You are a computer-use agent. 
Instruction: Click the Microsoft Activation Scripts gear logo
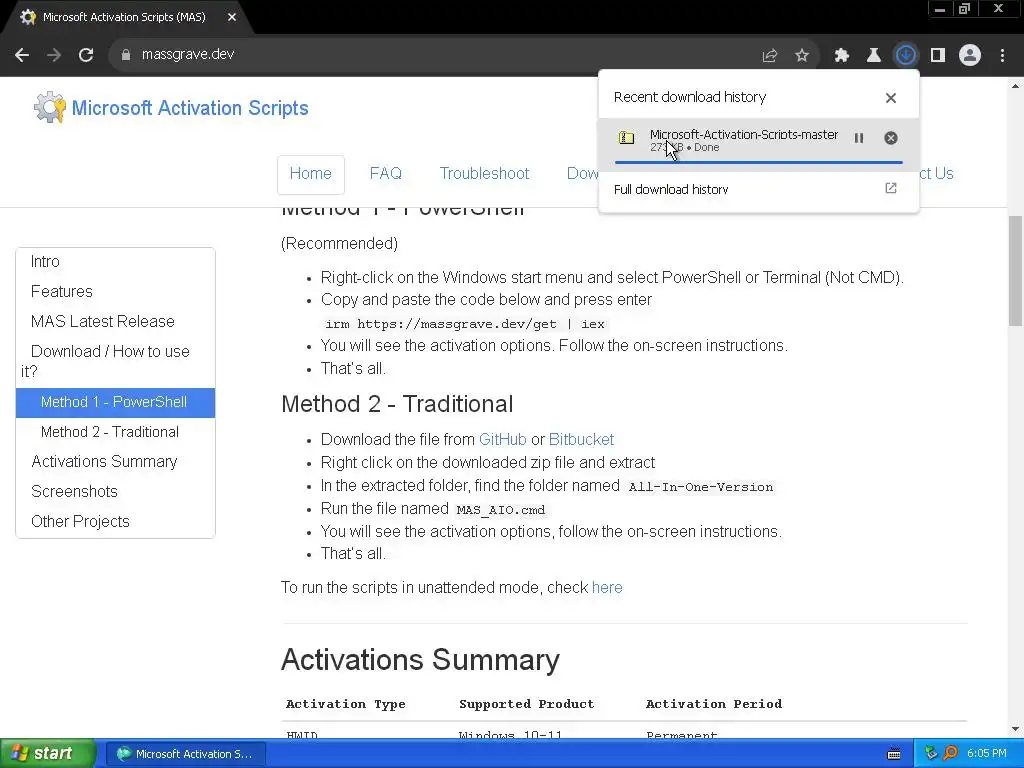point(50,107)
